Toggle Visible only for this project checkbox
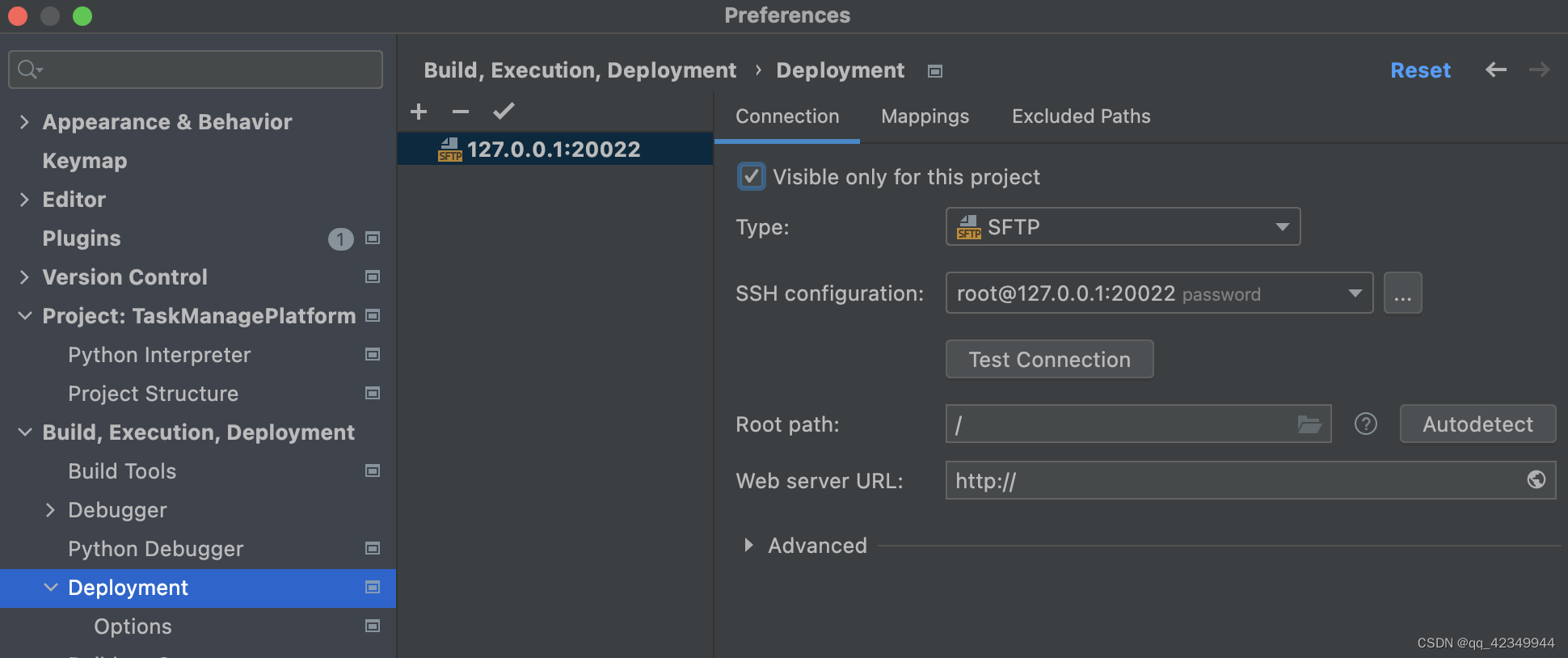 [x=752, y=176]
